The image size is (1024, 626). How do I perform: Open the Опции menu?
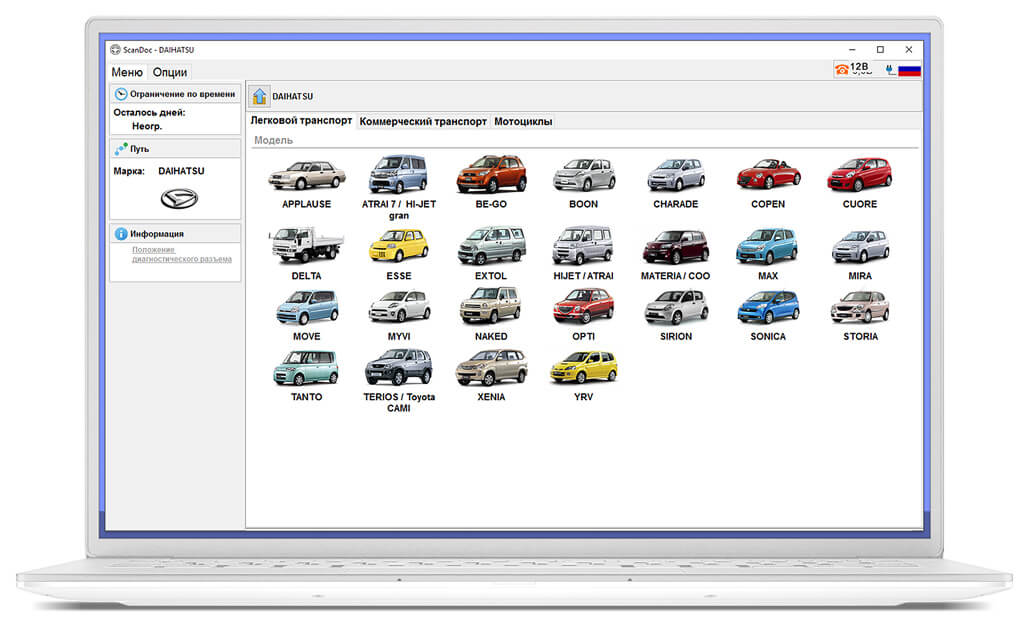pyautogui.click(x=170, y=72)
